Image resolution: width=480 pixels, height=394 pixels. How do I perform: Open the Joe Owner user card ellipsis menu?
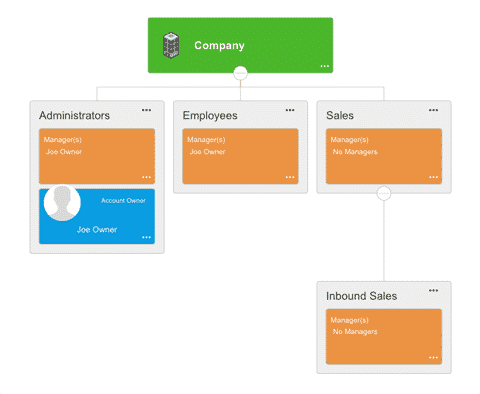pos(146,237)
